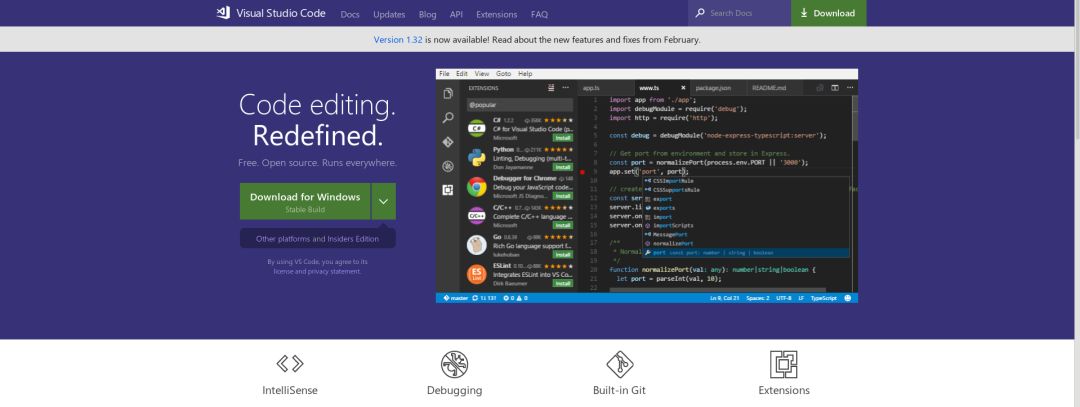This screenshot has height=407, width=1080.
Task: Open the license link under download
Action: 284,271
